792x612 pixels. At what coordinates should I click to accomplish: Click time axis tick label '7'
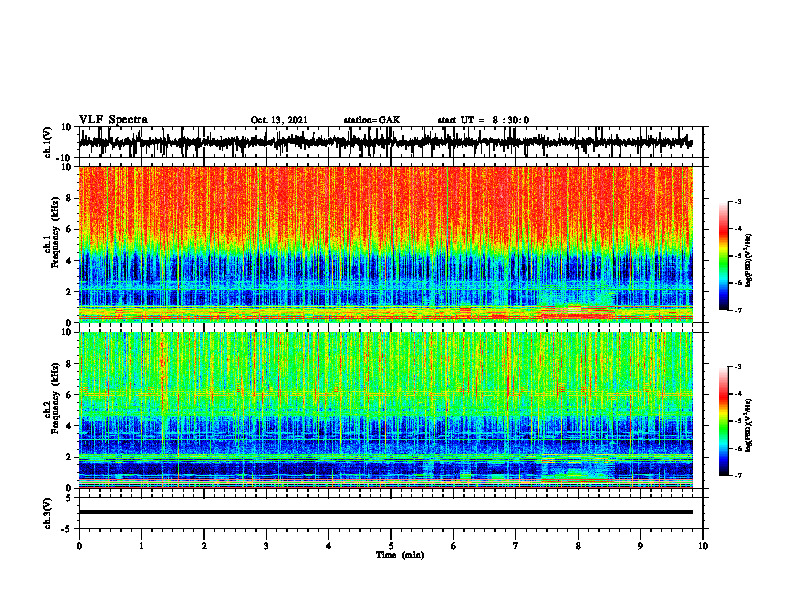(x=516, y=546)
